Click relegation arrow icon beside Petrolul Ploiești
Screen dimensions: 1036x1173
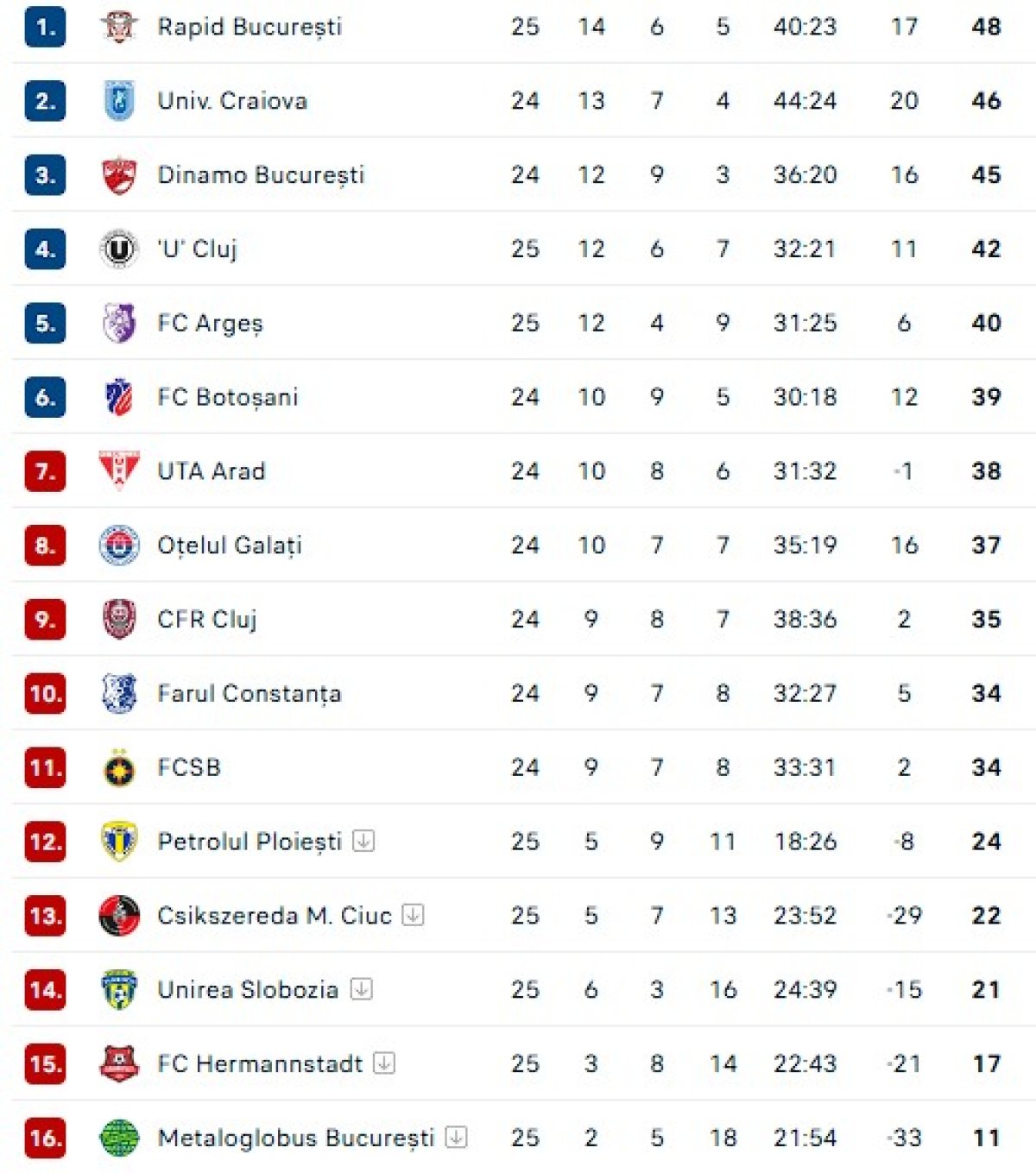pyautogui.click(x=363, y=841)
